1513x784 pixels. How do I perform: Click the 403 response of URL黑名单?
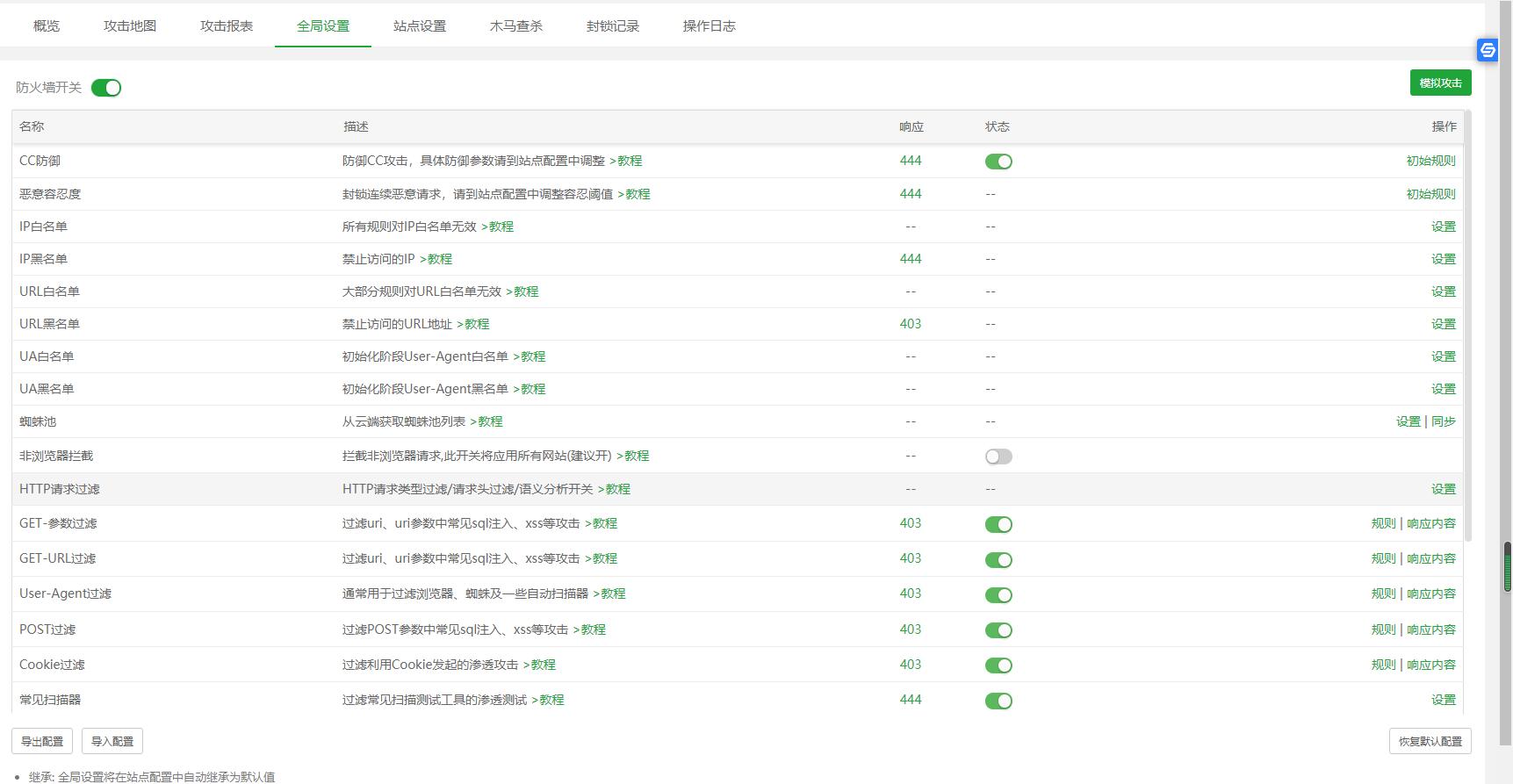[911, 324]
